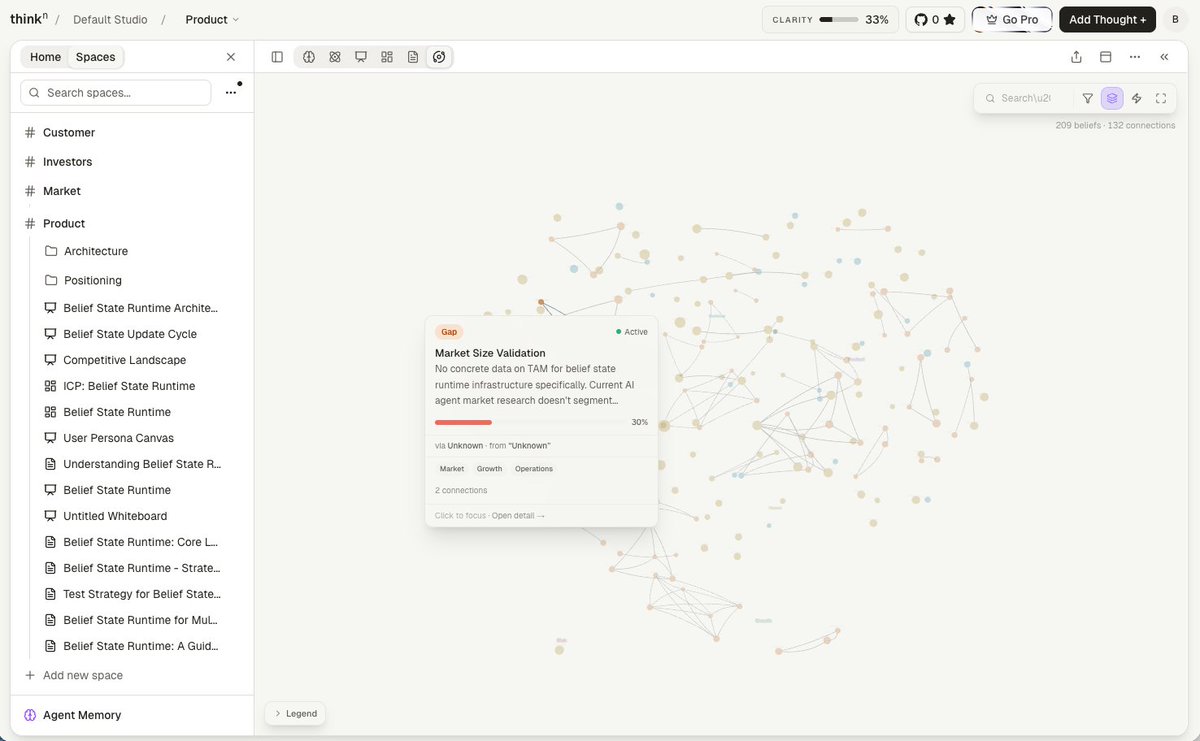Screen dimensions: 1200x741
Task: Switch to the whiteboard view icon
Action: point(361,57)
